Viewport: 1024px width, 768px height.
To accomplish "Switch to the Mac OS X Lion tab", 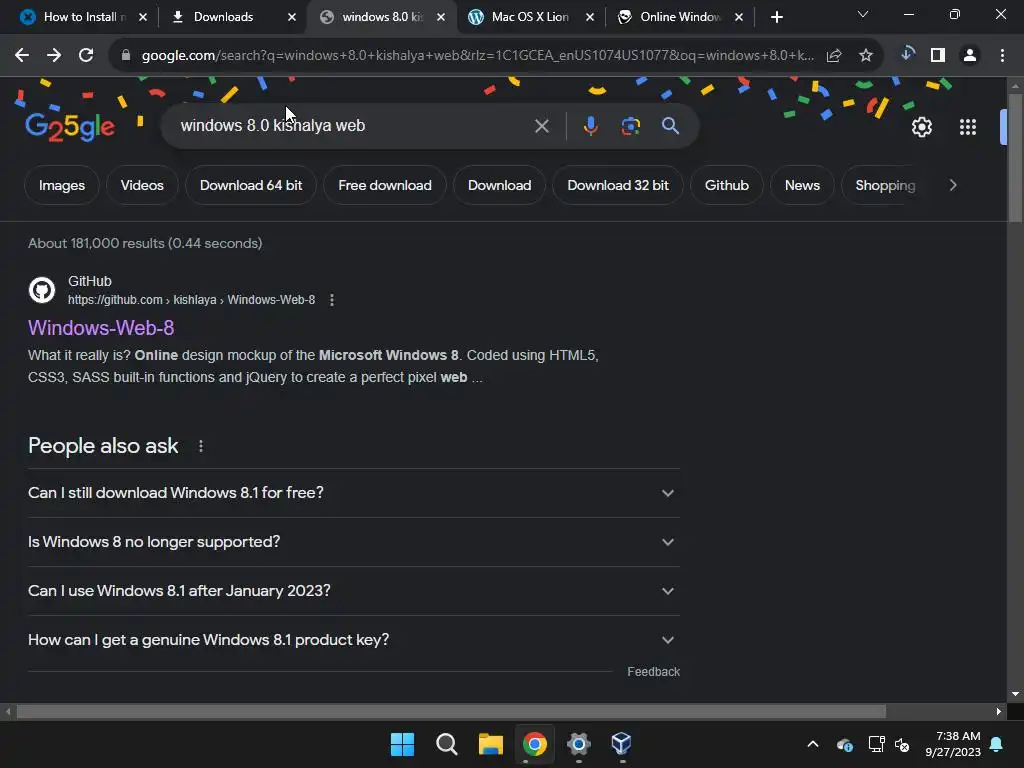I will coord(530,18).
